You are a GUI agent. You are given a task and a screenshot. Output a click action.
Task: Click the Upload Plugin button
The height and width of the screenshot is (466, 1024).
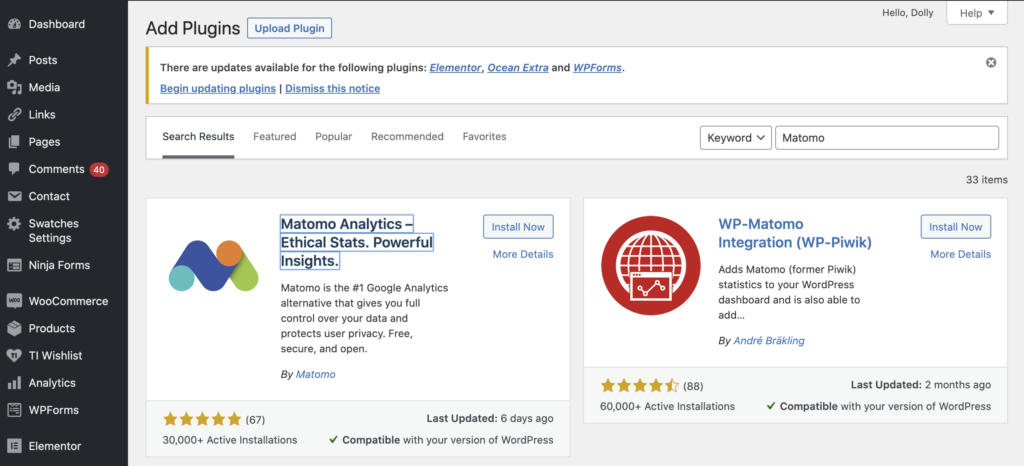pyautogui.click(x=289, y=29)
